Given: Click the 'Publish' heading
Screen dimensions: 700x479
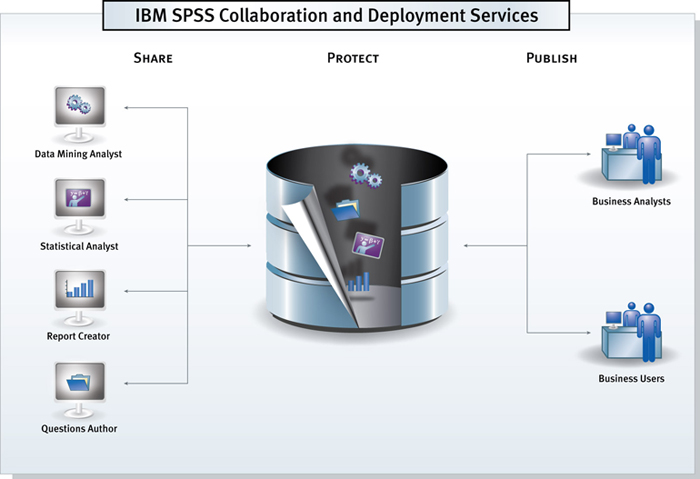Looking at the screenshot, I should coord(551,58).
